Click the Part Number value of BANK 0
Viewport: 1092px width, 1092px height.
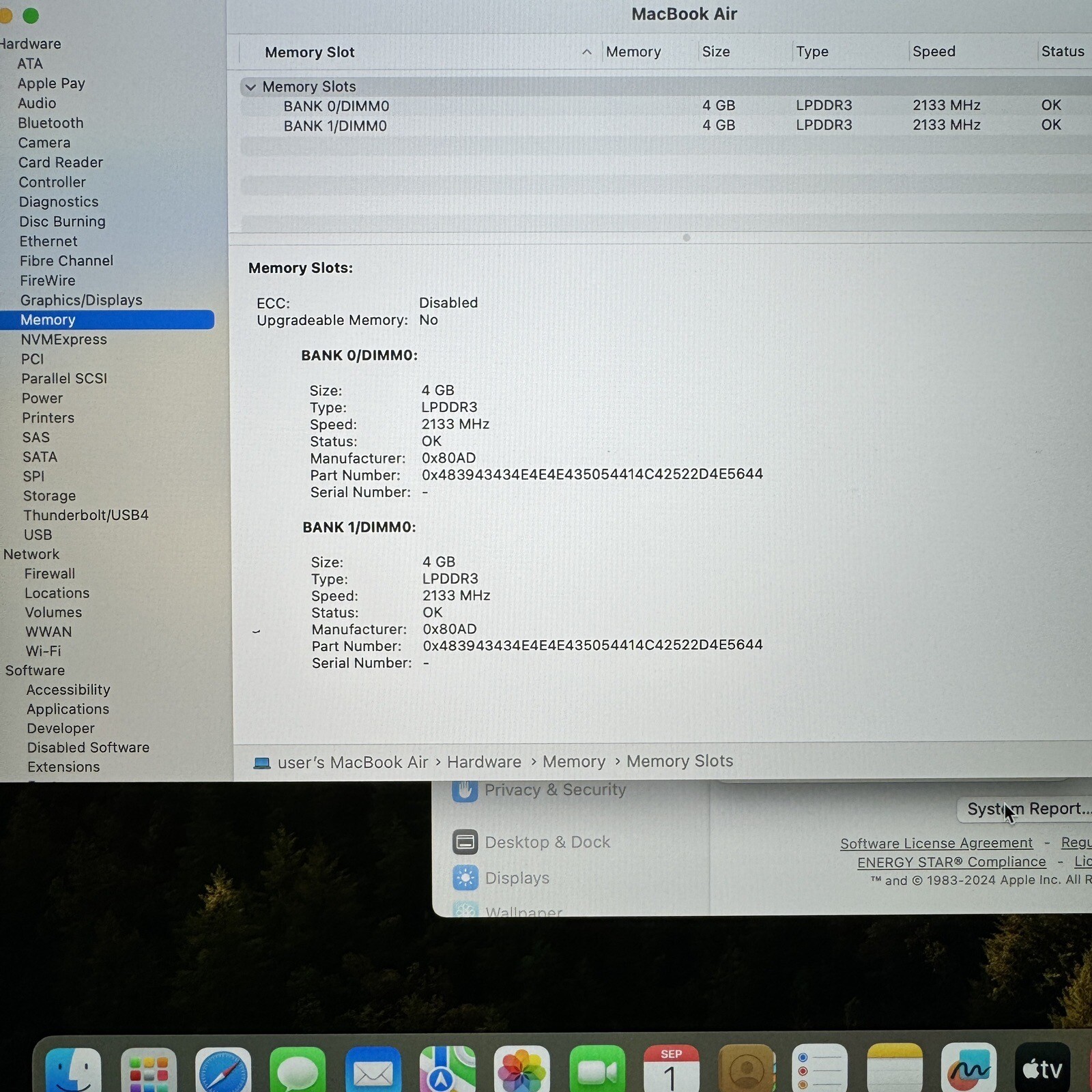(592, 474)
